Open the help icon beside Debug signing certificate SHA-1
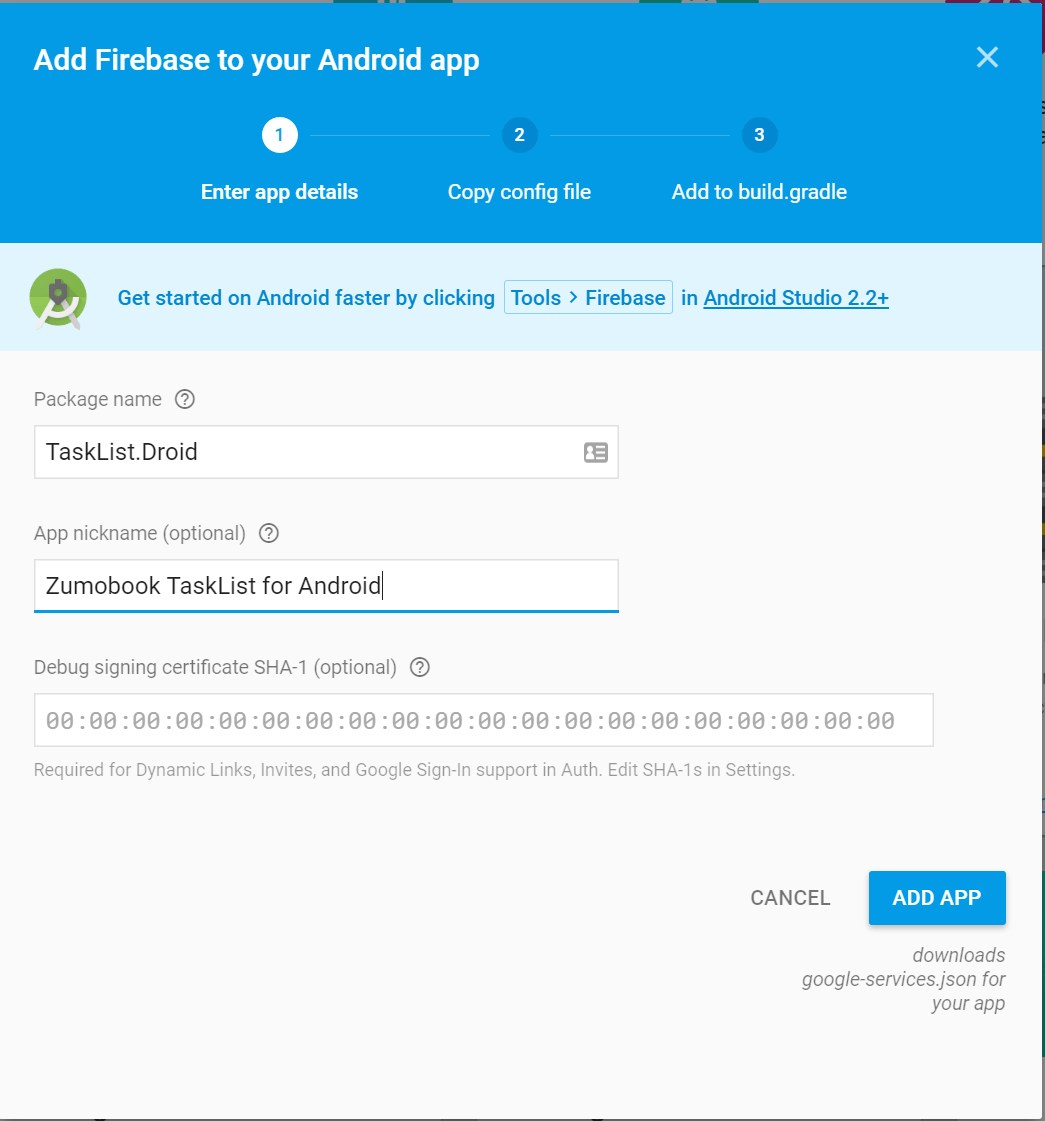This screenshot has width=1045, height=1121. [x=419, y=667]
